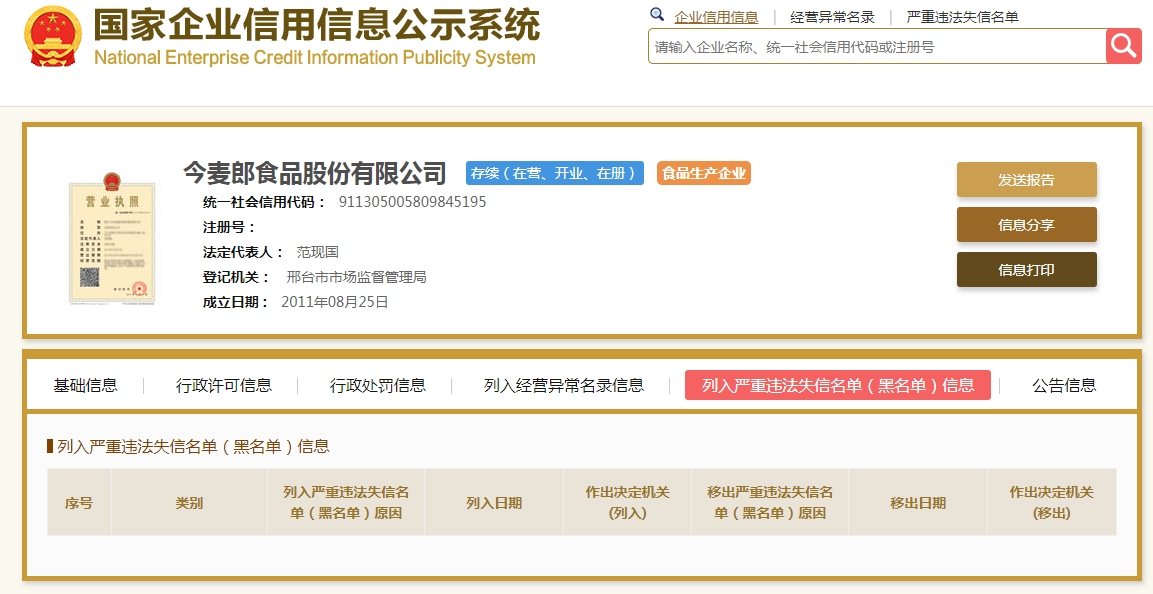This screenshot has height=594, width=1153.
Task: Click the red search magnifier button
Action: [1124, 46]
